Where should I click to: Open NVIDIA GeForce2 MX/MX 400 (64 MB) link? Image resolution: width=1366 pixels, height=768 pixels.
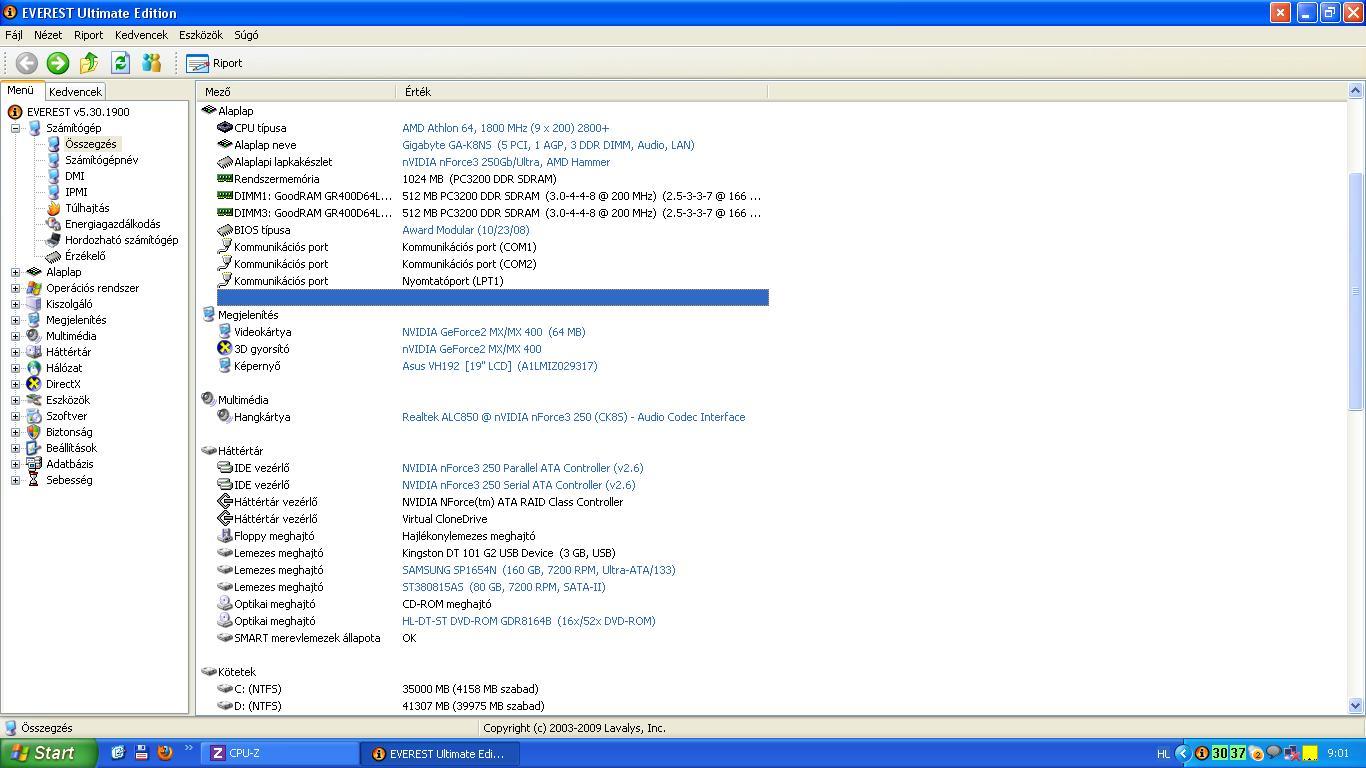493,332
